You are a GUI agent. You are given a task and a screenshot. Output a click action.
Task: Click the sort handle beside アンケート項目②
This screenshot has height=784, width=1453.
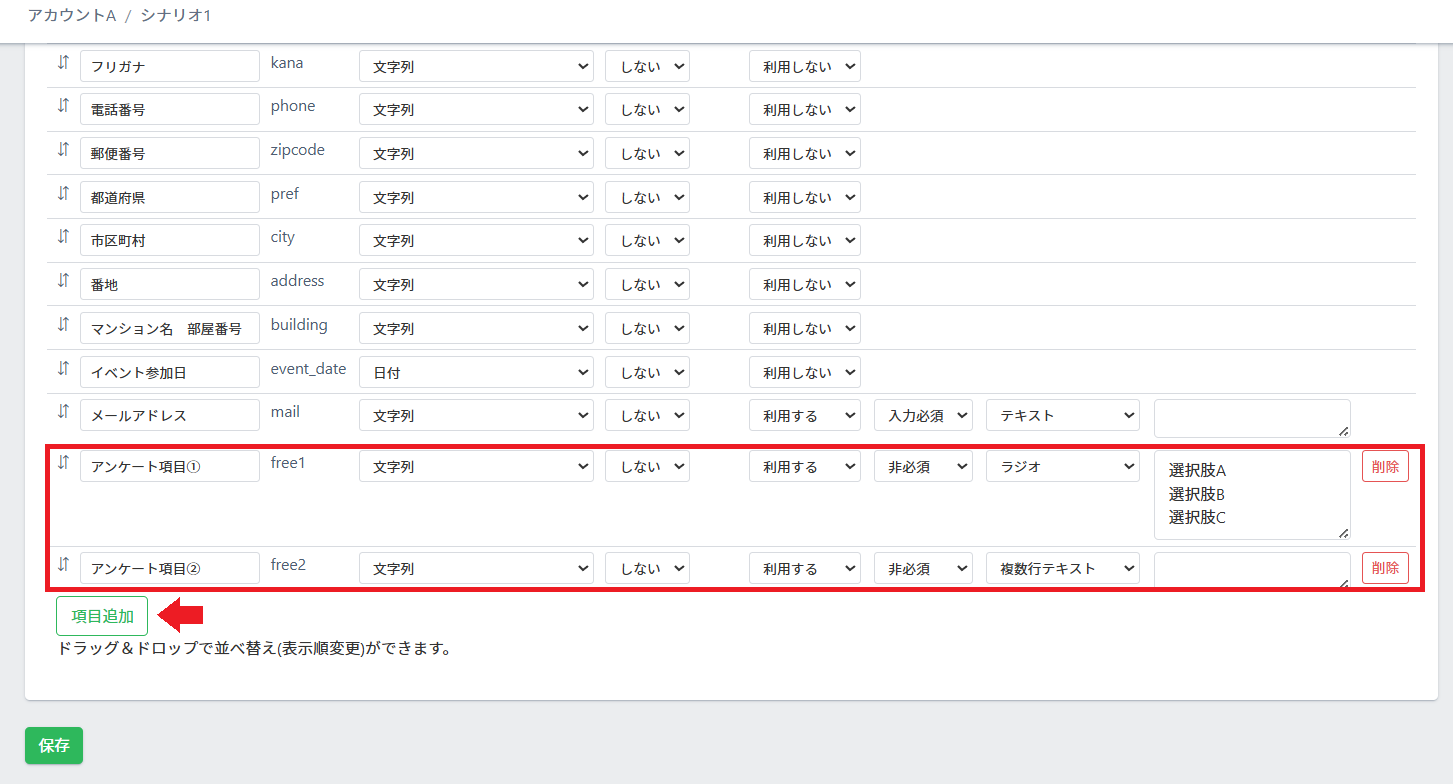[63, 564]
